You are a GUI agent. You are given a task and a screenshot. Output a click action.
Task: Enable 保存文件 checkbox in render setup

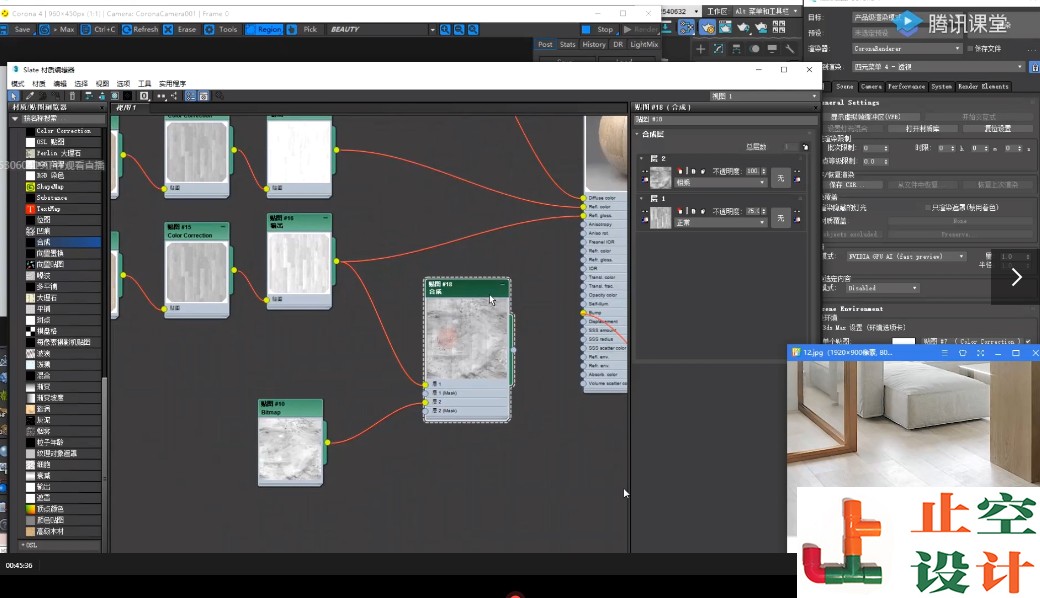(x=970, y=48)
